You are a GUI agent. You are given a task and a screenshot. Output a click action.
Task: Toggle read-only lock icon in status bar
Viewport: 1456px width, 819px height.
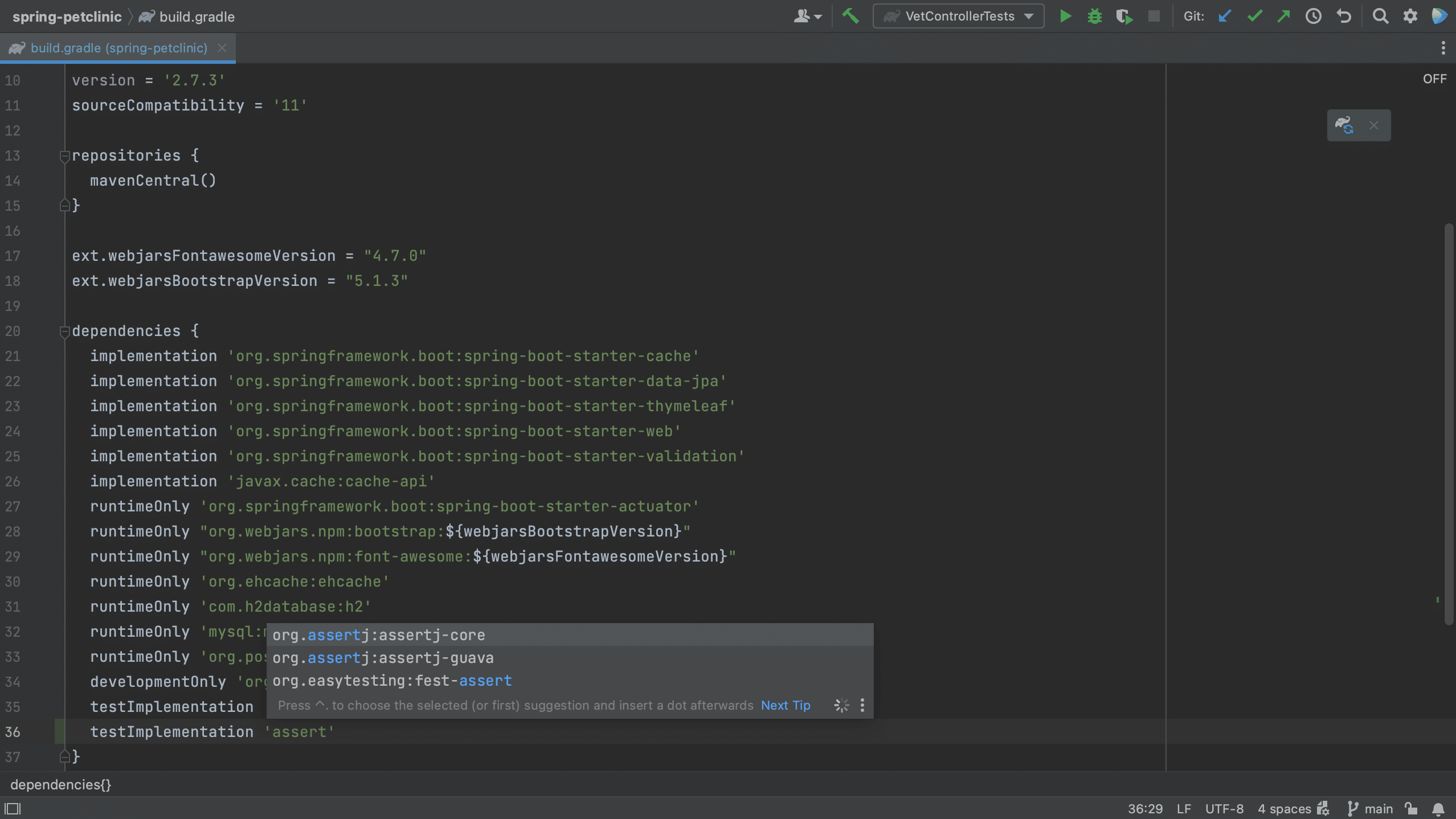(1410, 809)
